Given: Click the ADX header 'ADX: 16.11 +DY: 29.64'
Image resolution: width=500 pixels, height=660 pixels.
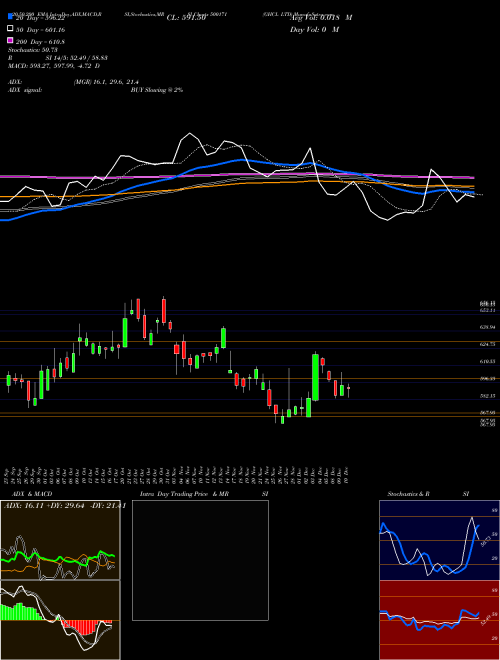Looking at the screenshot, I should 44,506.
